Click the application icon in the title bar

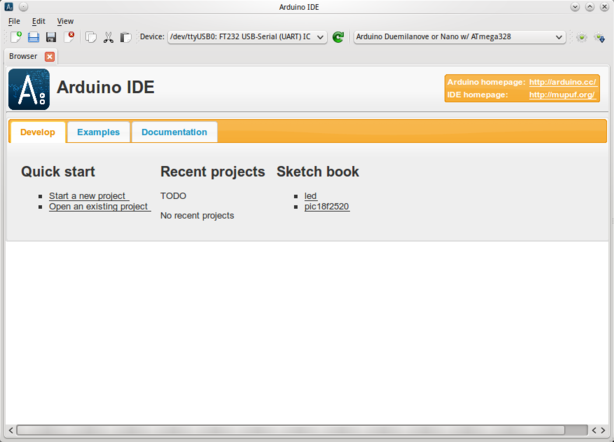[x=9, y=7]
